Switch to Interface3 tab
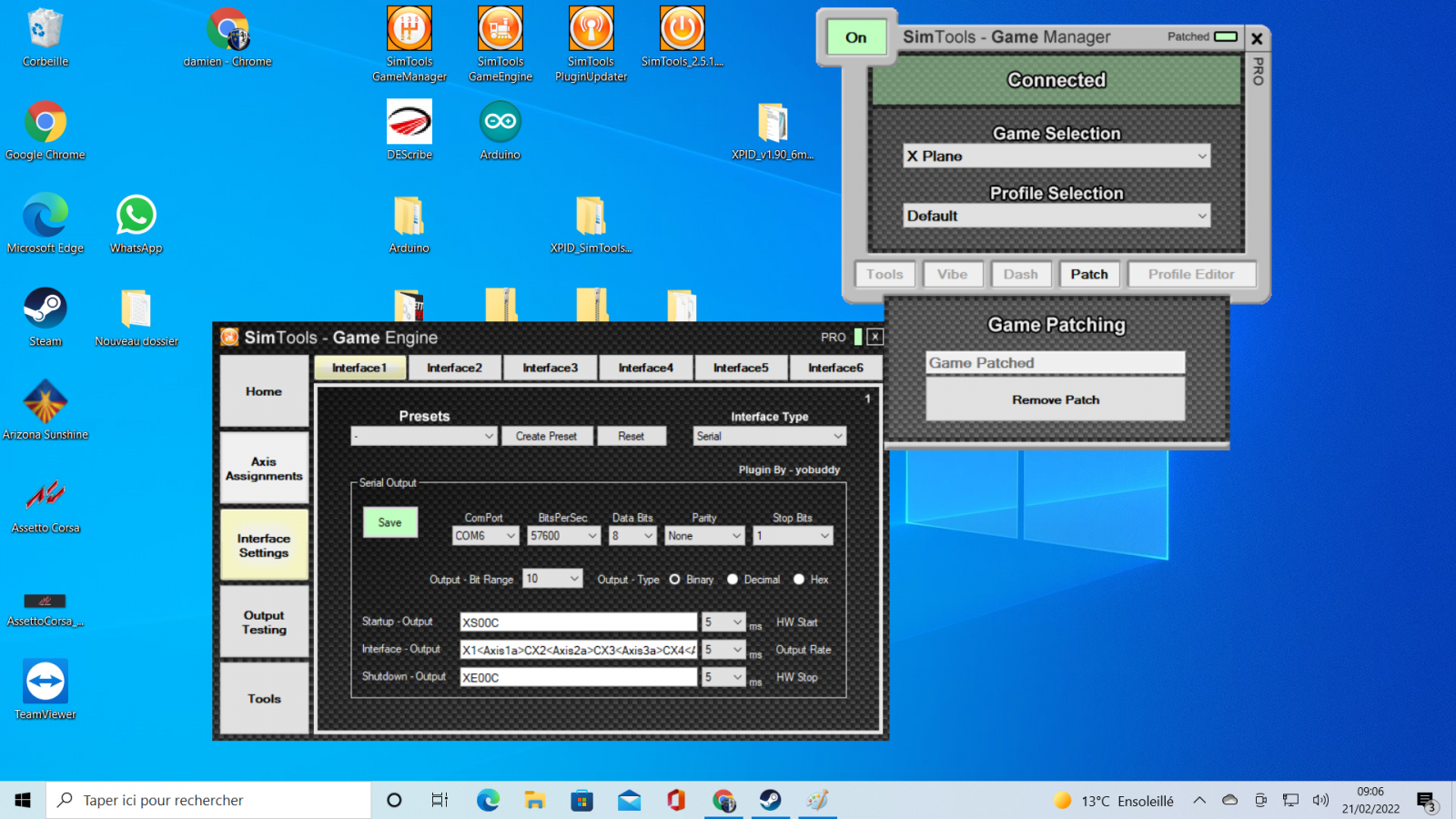 point(550,368)
